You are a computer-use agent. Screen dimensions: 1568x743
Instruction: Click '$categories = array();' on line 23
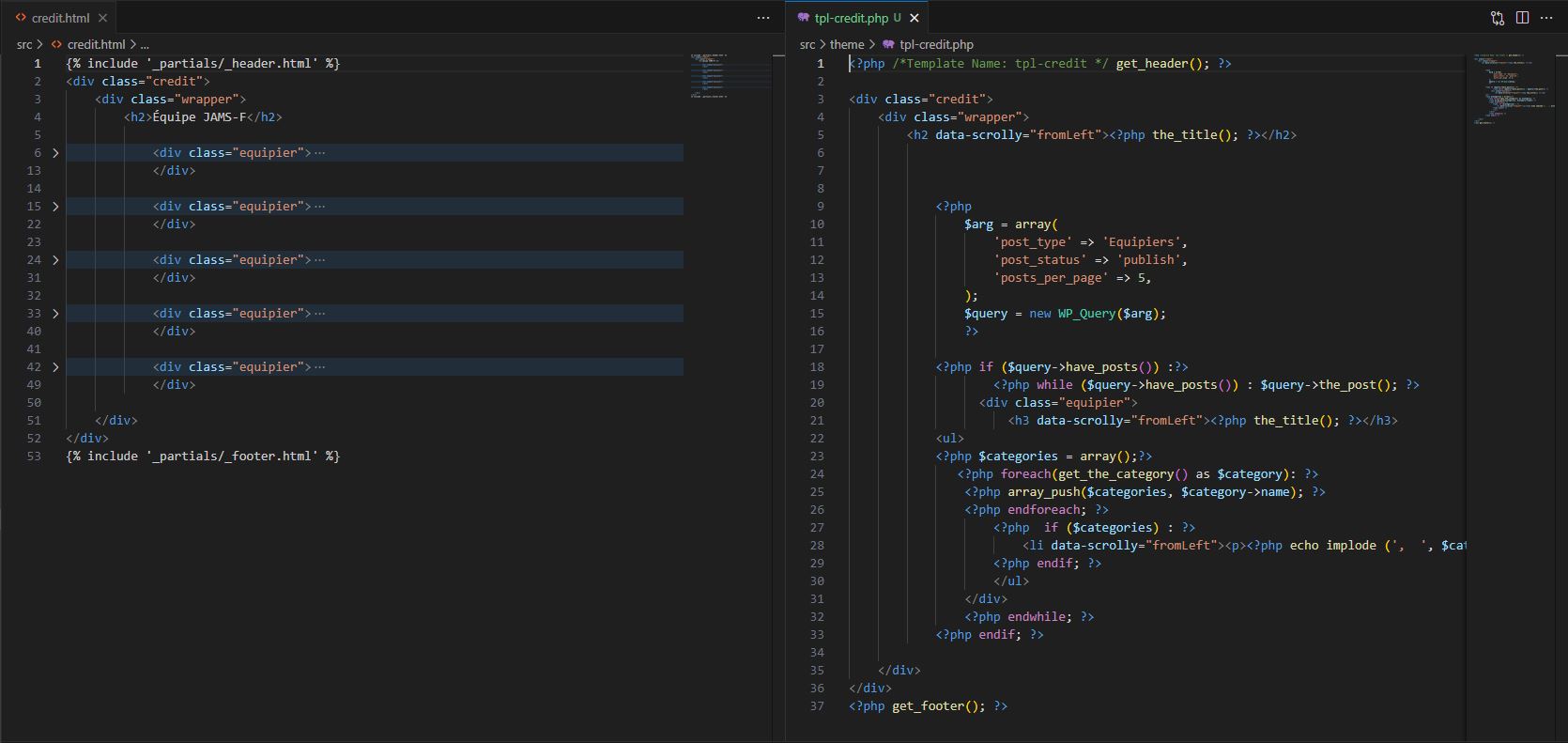(1058, 456)
